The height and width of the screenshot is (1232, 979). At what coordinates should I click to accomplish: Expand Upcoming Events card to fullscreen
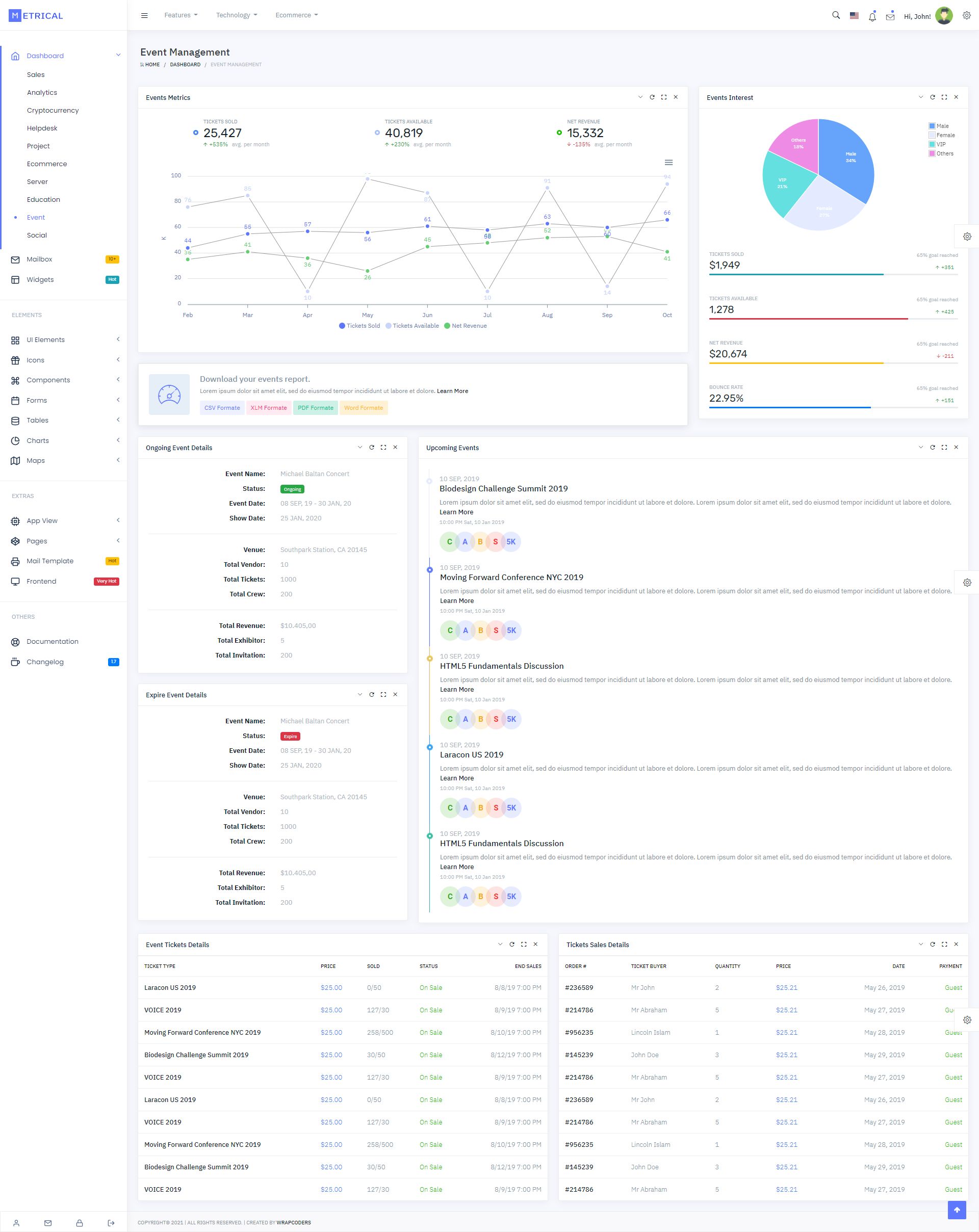[944, 448]
